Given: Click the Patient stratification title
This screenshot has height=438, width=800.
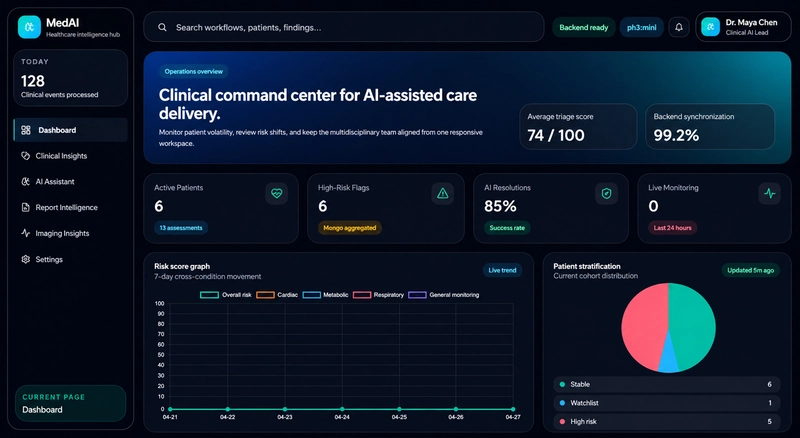Looking at the screenshot, I should point(587,266).
